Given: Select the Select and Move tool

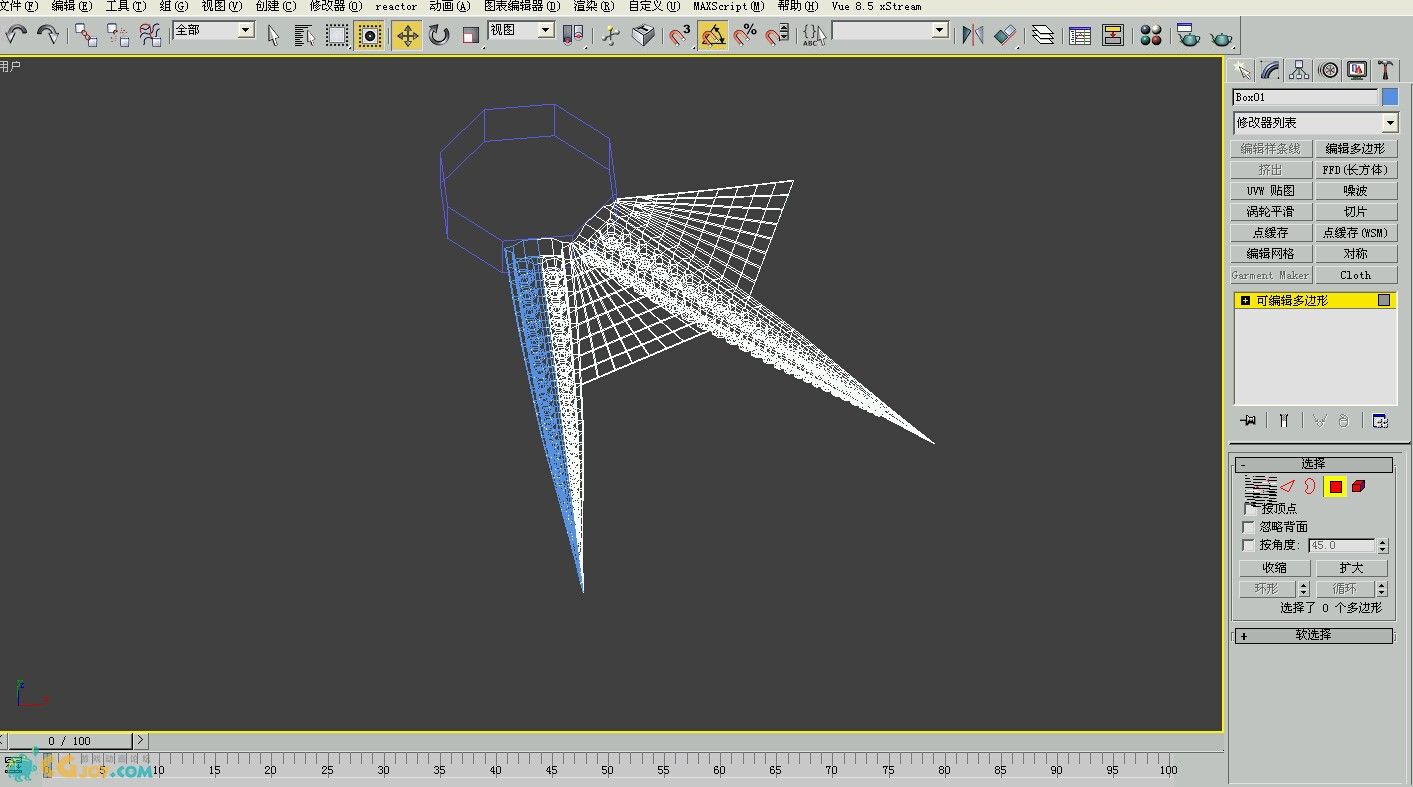Looking at the screenshot, I should (407, 35).
